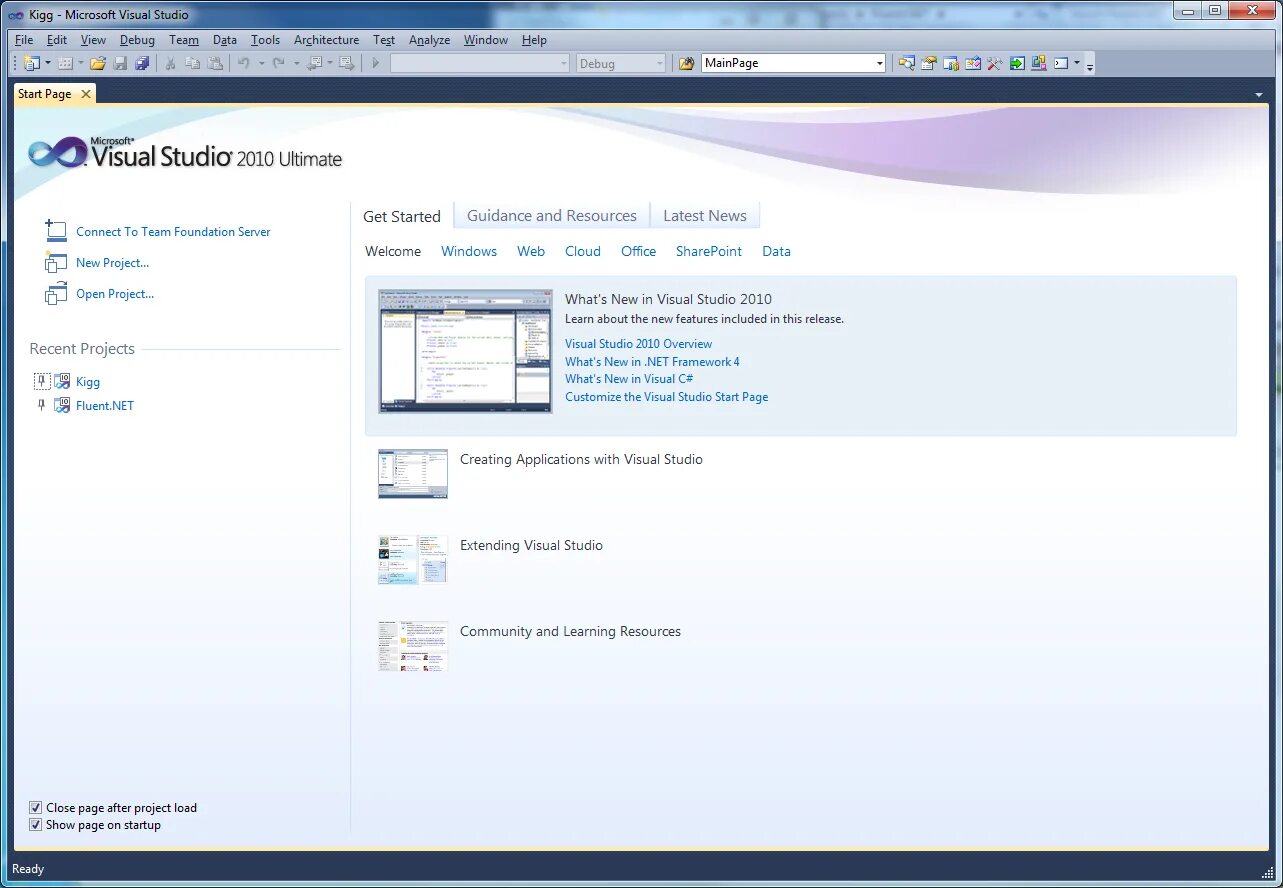Open Extension Manager green arrow icon
Image resolution: width=1283 pixels, height=888 pixels.
[1017, 63]
